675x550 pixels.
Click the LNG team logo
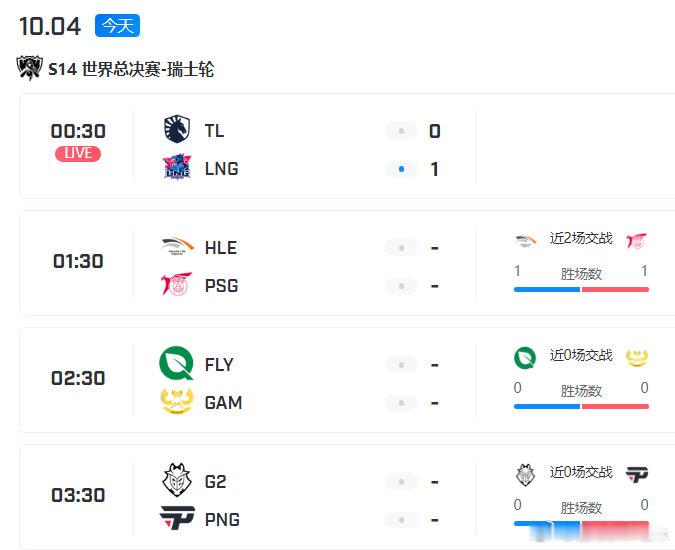tap(177, 167)
